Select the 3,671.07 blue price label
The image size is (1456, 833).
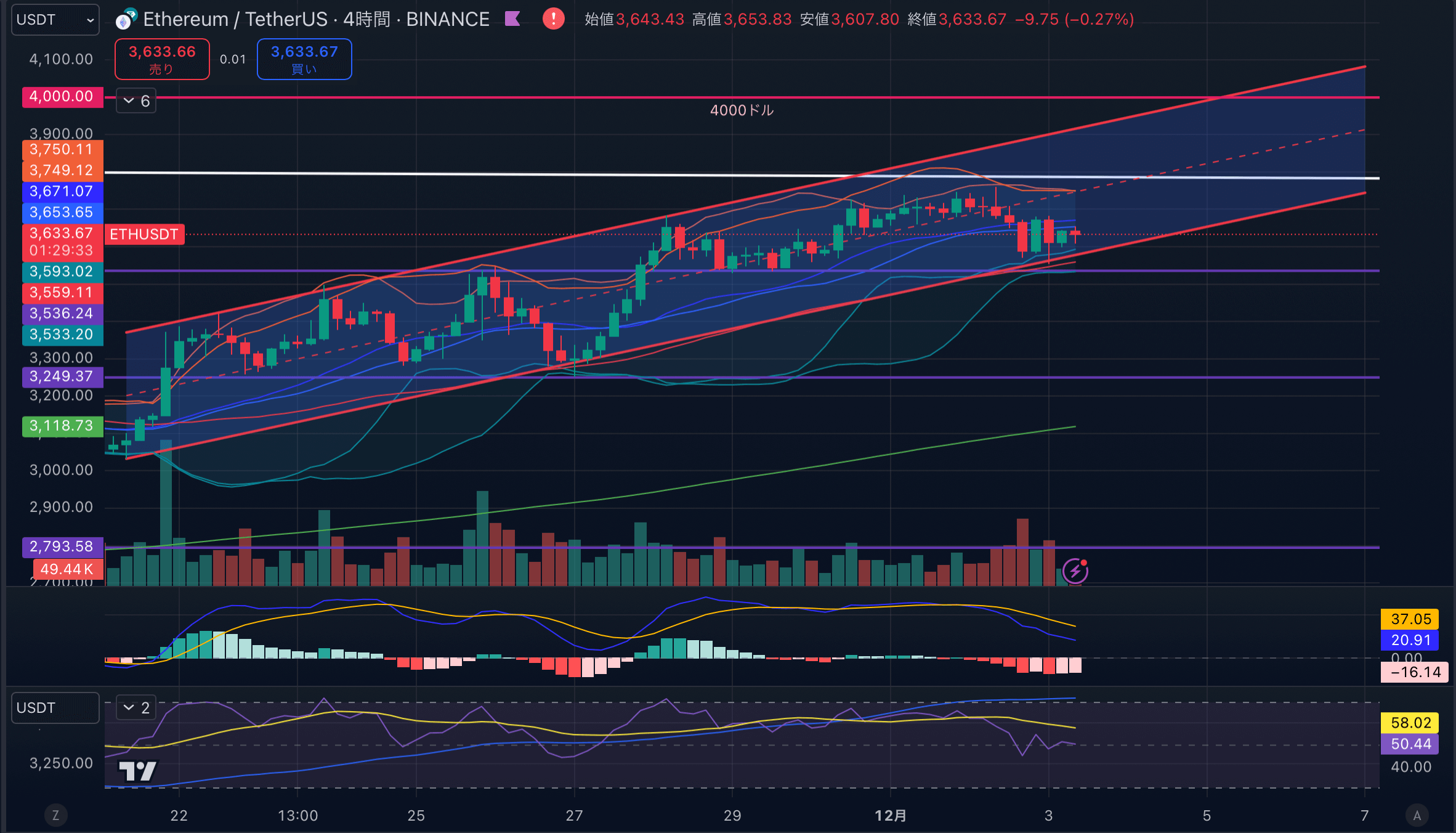point(62,192)
